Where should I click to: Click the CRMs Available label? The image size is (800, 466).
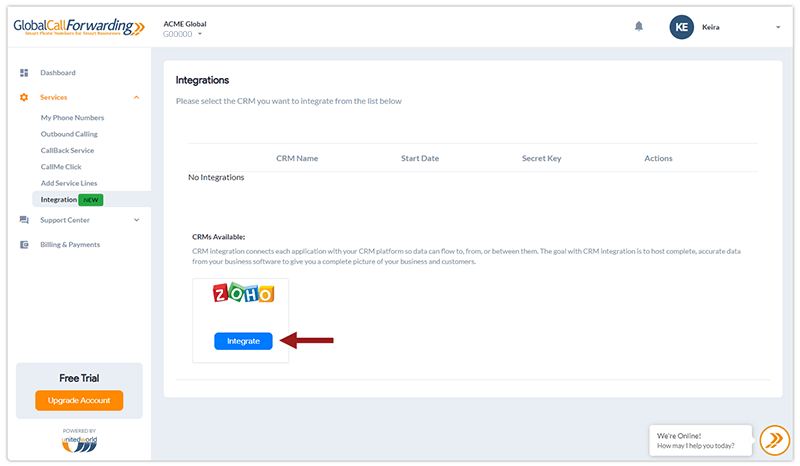pyautogui.click(x=218, y=237)
